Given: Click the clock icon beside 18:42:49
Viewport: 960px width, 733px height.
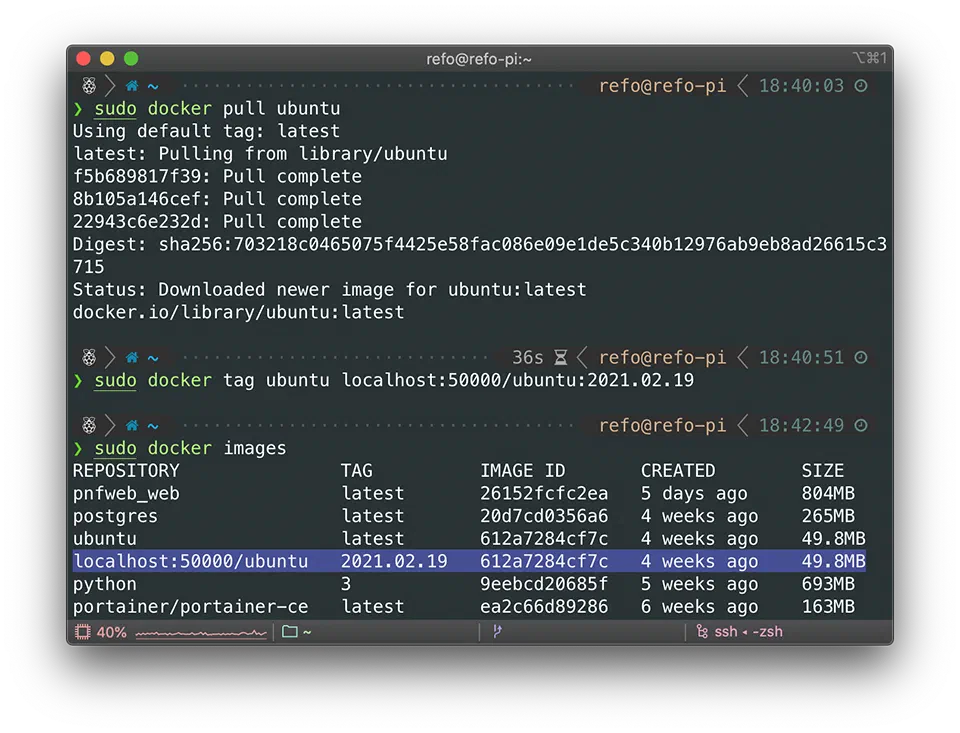Looking at the screenshot, I should 860,425.
